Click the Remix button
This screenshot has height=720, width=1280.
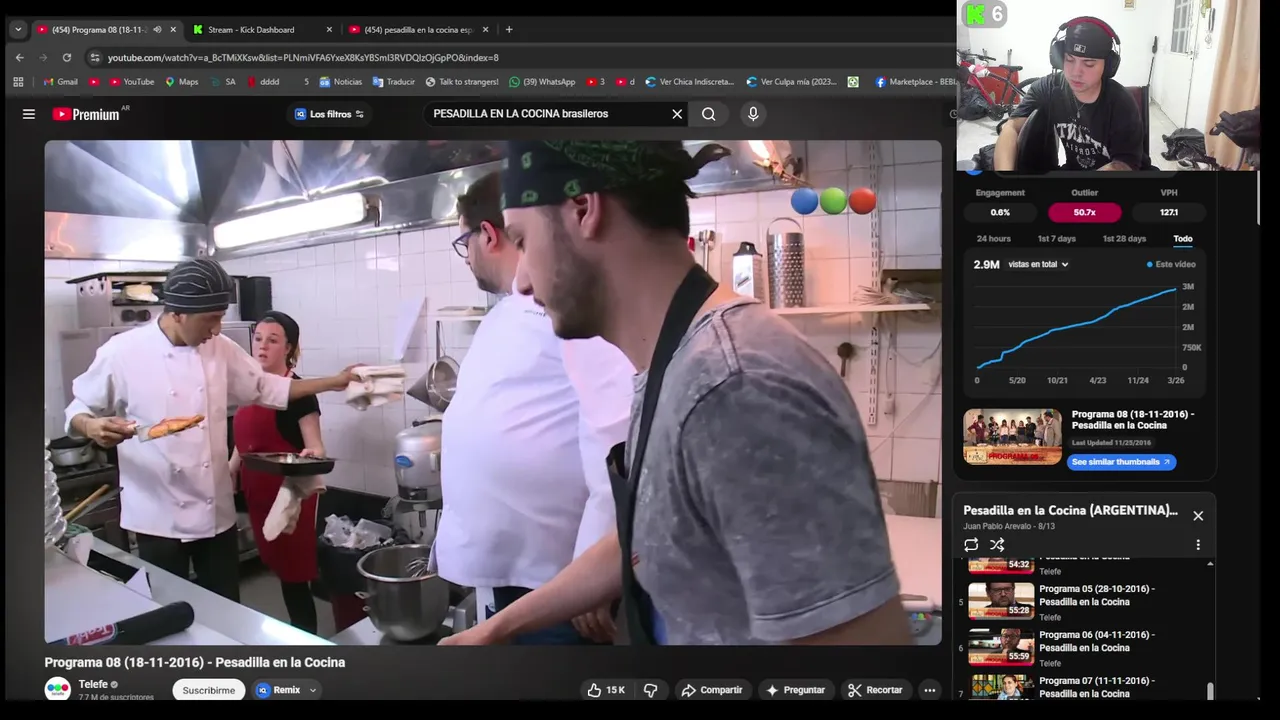279,690
